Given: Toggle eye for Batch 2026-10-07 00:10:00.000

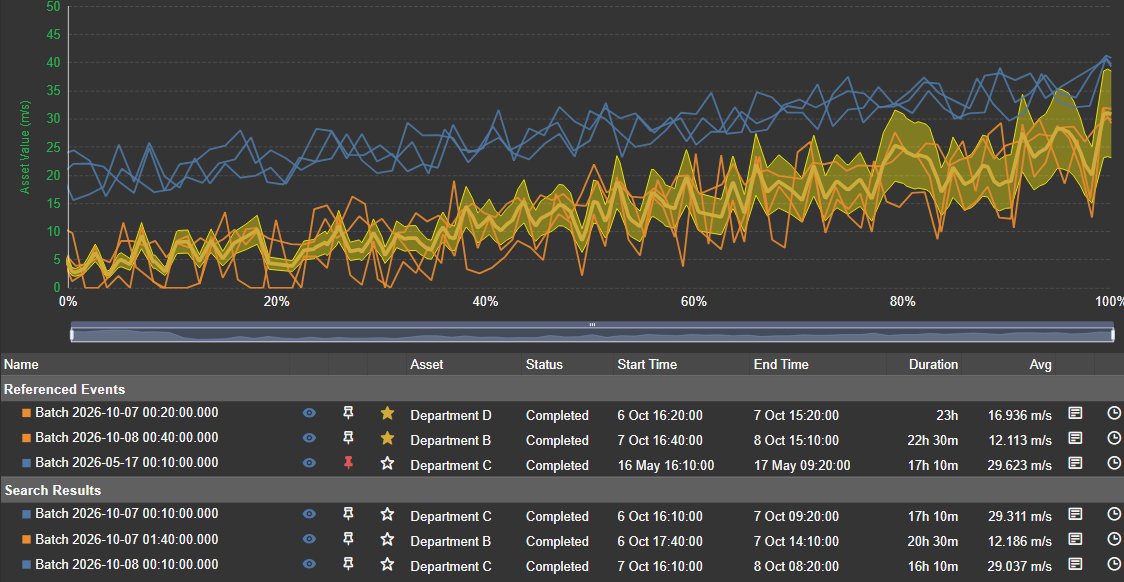Looking at the screenshot, I should [x=309, y=514].
